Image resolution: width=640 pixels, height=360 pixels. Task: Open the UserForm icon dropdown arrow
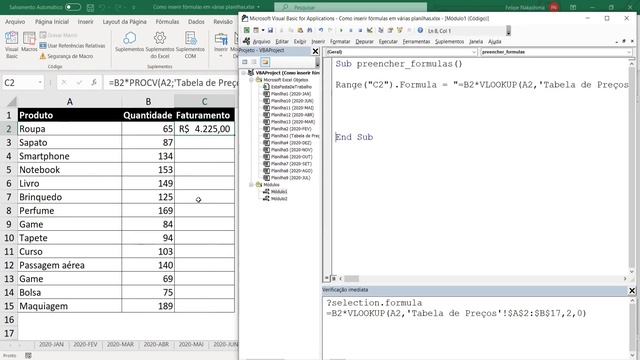[263, 30]
